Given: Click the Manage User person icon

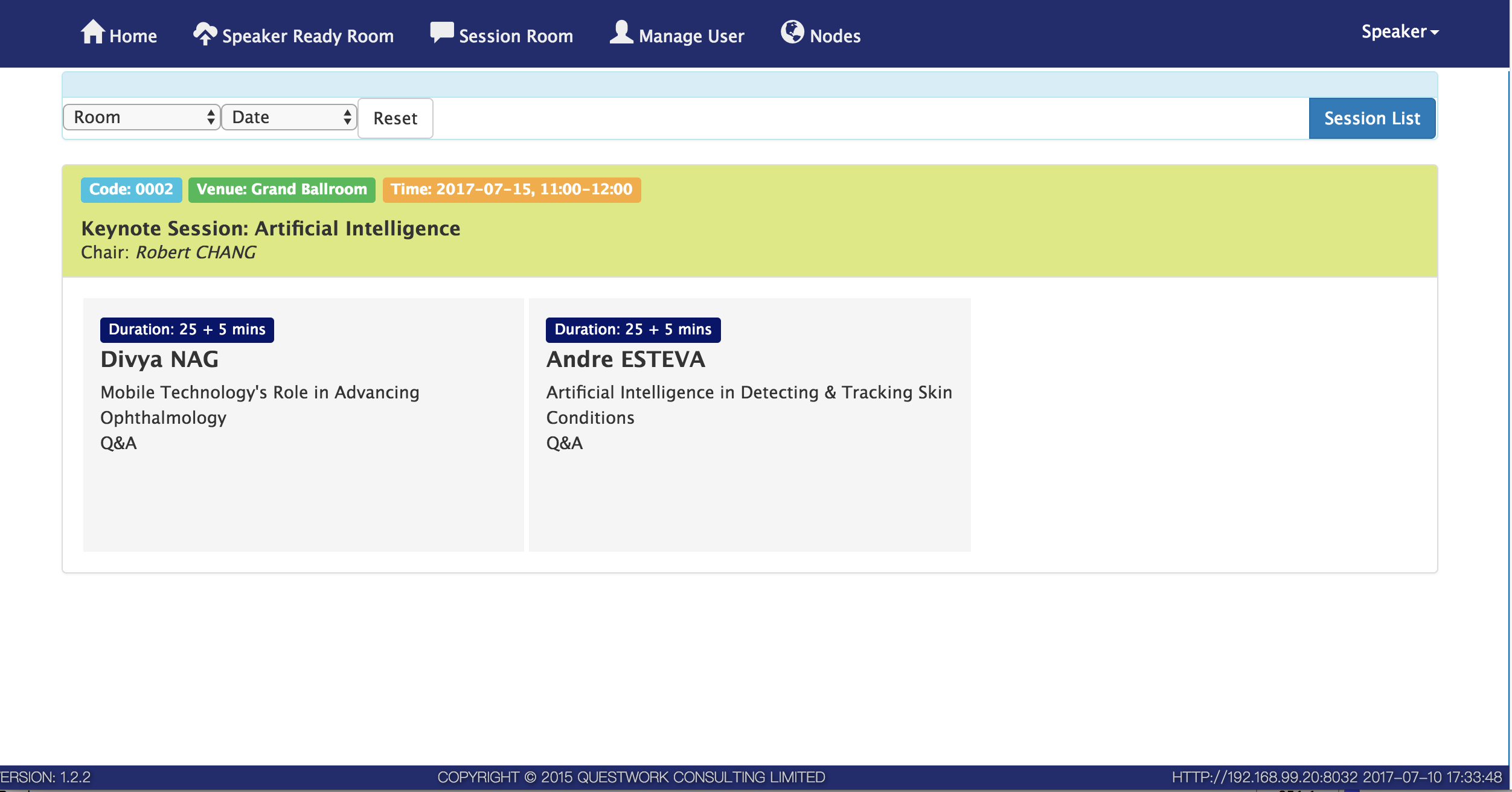Looking at the screenshot, I should [621, 32].
